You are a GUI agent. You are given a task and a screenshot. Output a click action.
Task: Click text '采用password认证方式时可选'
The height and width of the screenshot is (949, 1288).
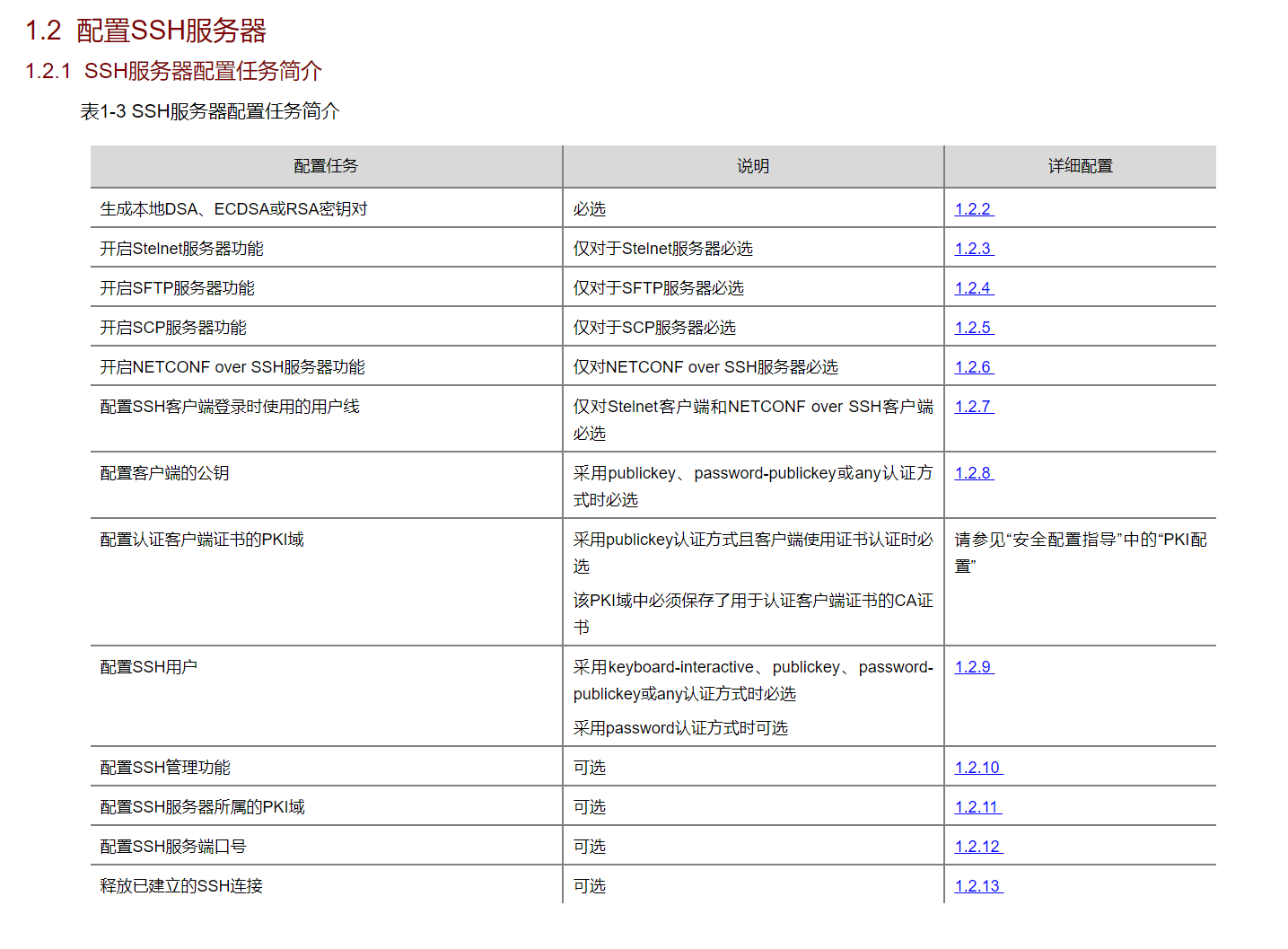click(x=680, y=728)
